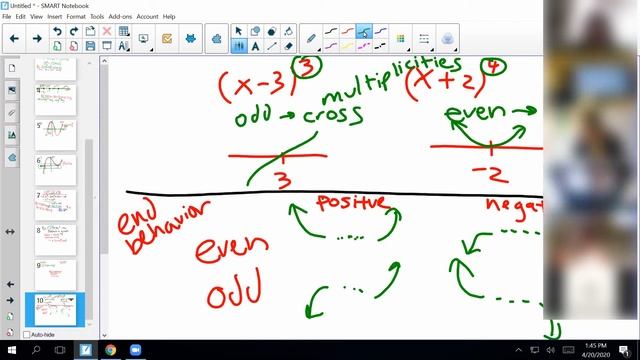The height and width of the screenshot is (360, 640).
Task: Open the Gallery tab in sidebar
Action: 12,90
